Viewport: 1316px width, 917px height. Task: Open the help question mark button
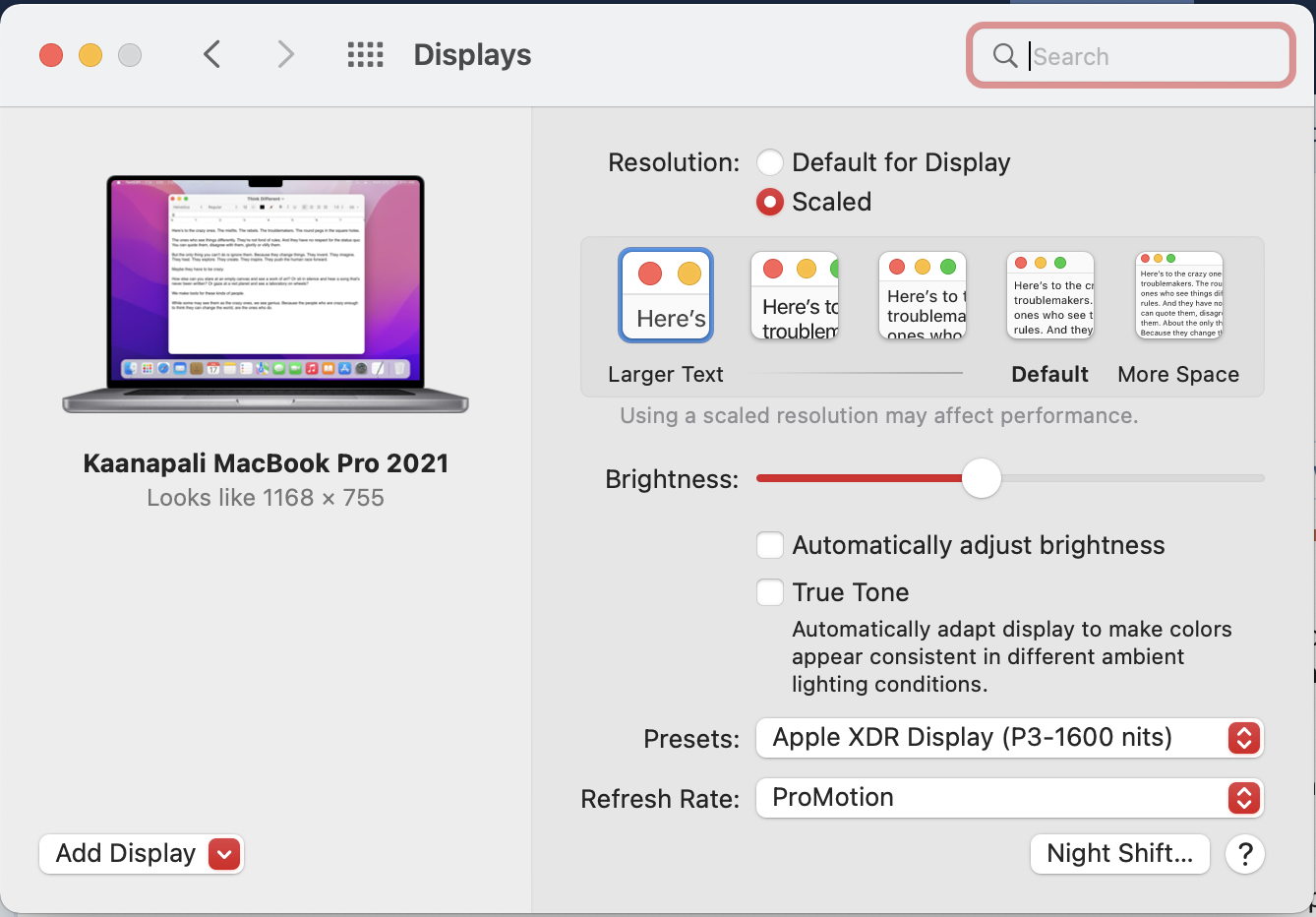pos(1245,854)
